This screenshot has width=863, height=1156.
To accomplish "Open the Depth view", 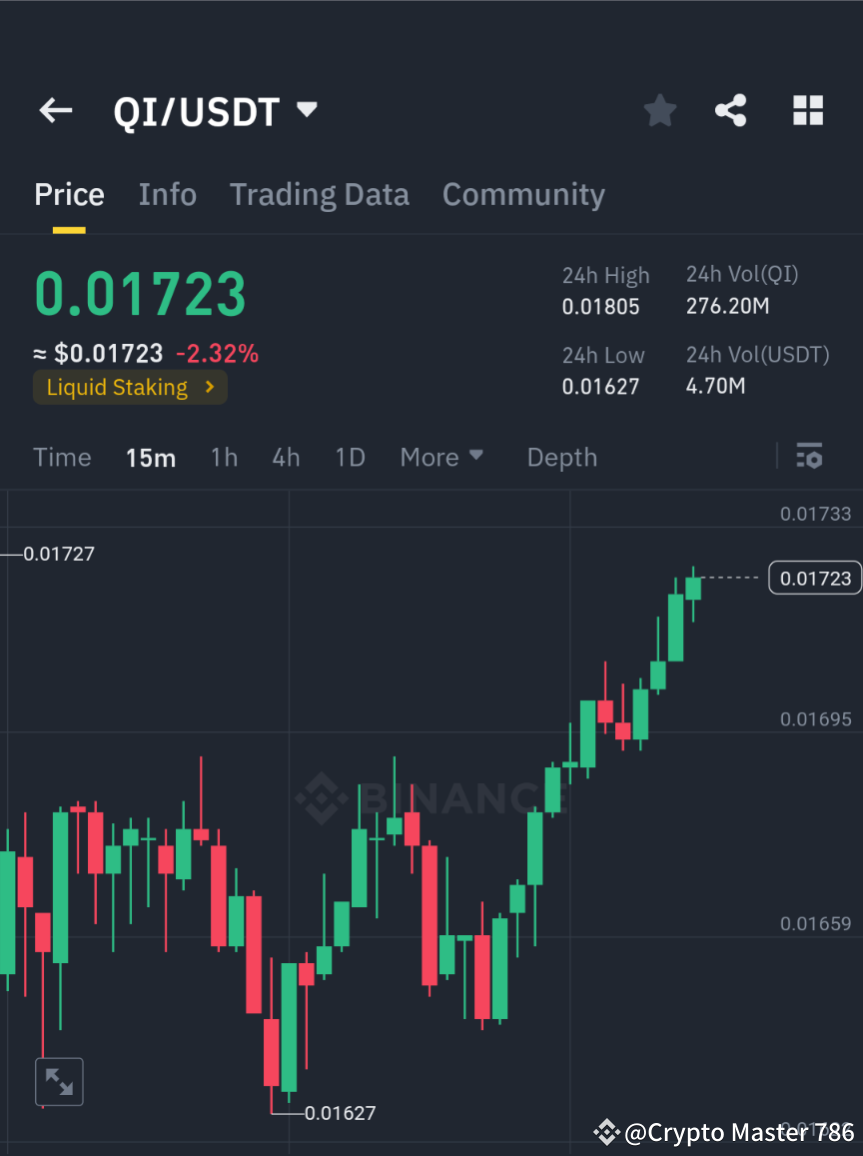I will pyautogui.click(x=561, y=457).
